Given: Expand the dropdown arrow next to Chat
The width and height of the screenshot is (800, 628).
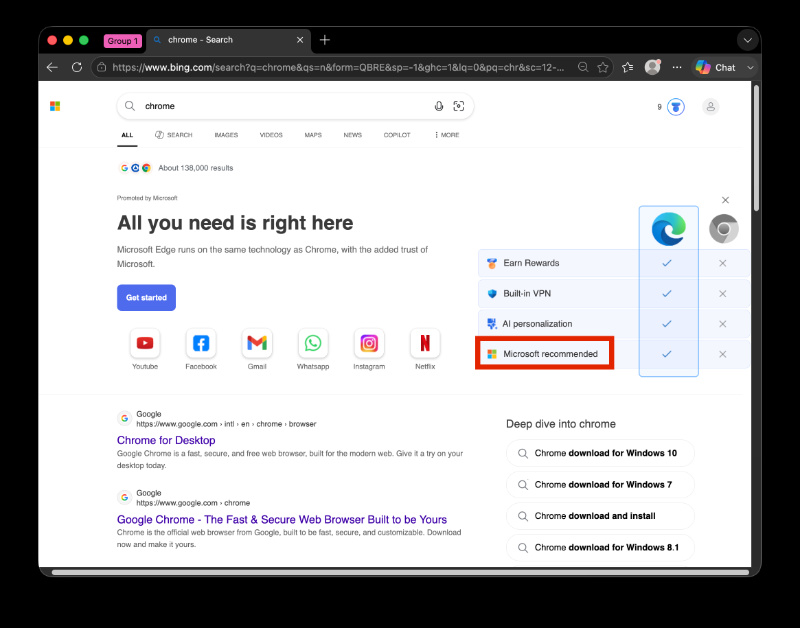Looking at the screenshot, I should [750, 67].
